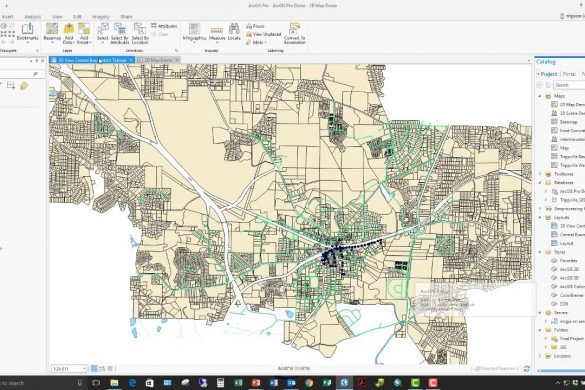585x390 pixels.
Task: Open Word from the taskbar
Action: pyautogui.click(x=273, y=383)
